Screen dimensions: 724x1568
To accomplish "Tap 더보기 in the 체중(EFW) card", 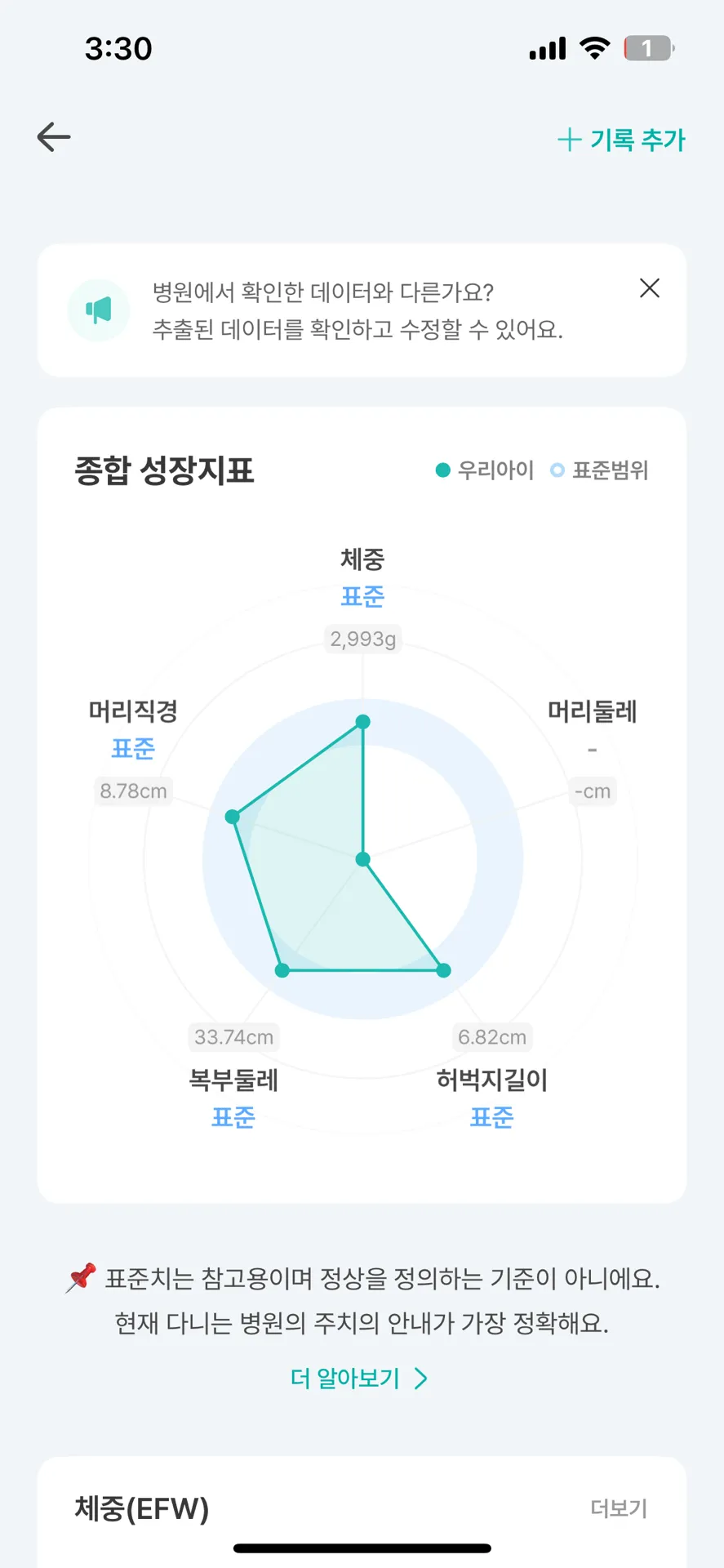I will [x=619, y=1508].
